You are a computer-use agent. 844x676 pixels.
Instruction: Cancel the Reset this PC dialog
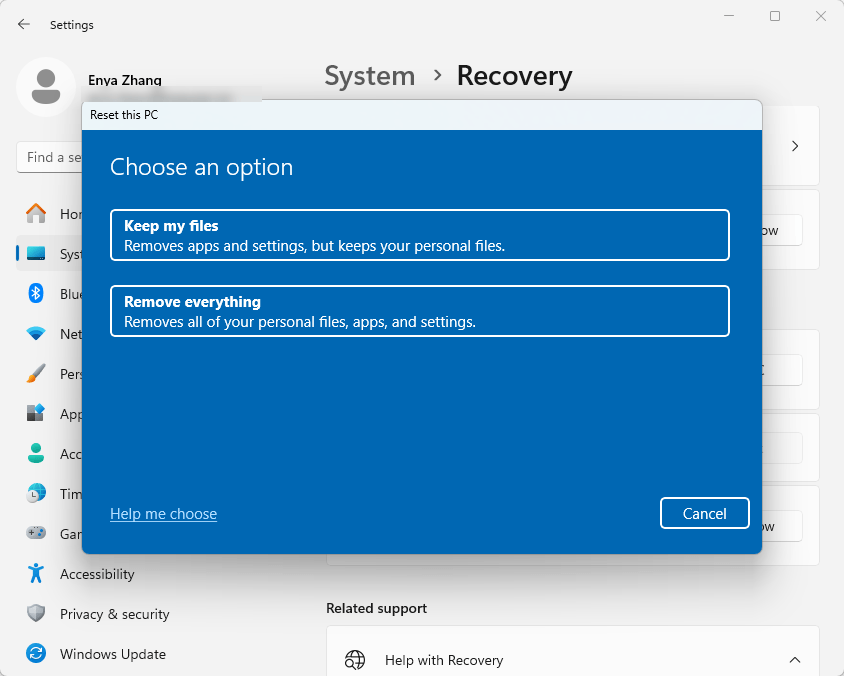pyautogui.click(x=704, y=513)
